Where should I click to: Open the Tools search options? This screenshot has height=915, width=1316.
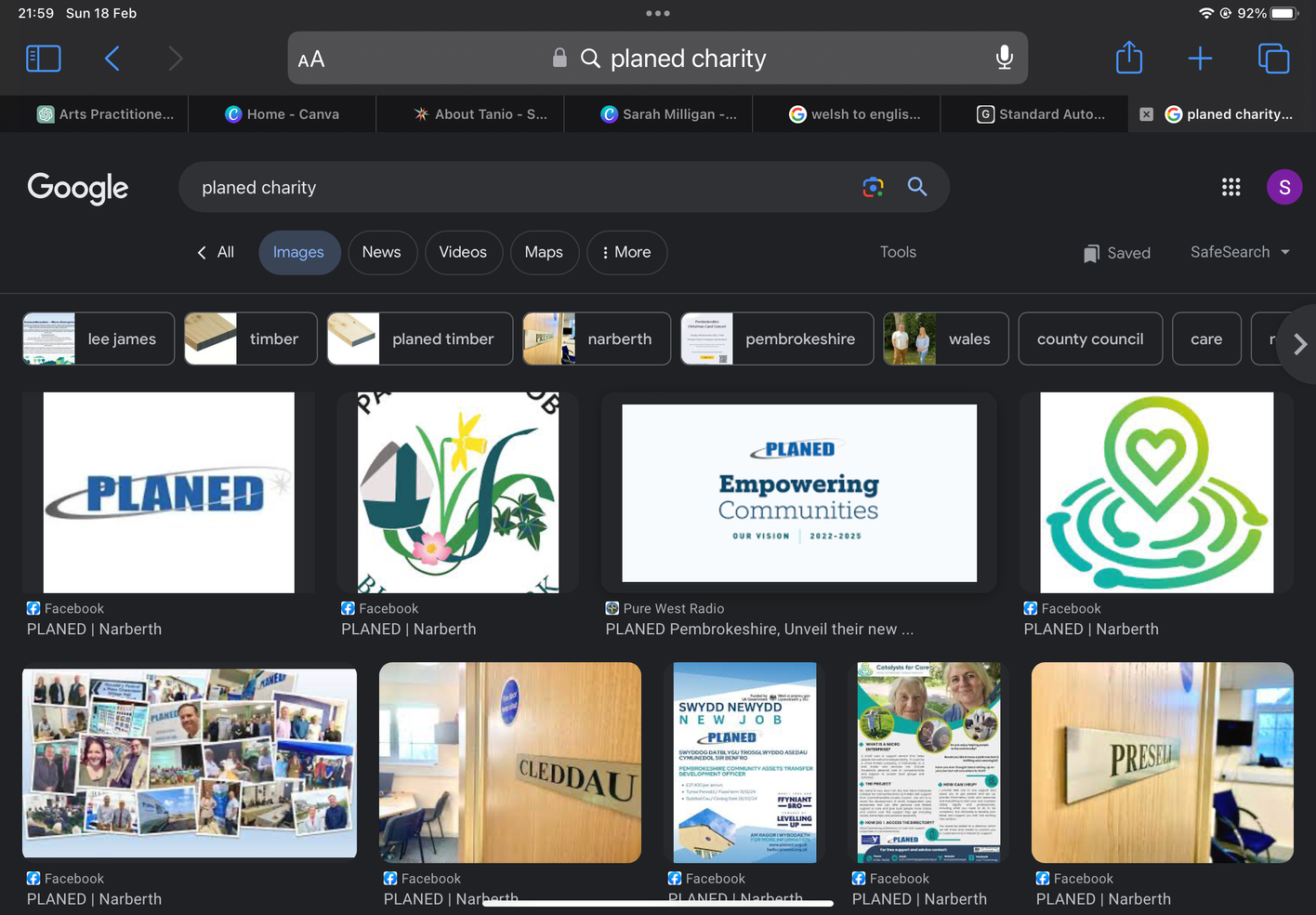[x=898, y=252]
